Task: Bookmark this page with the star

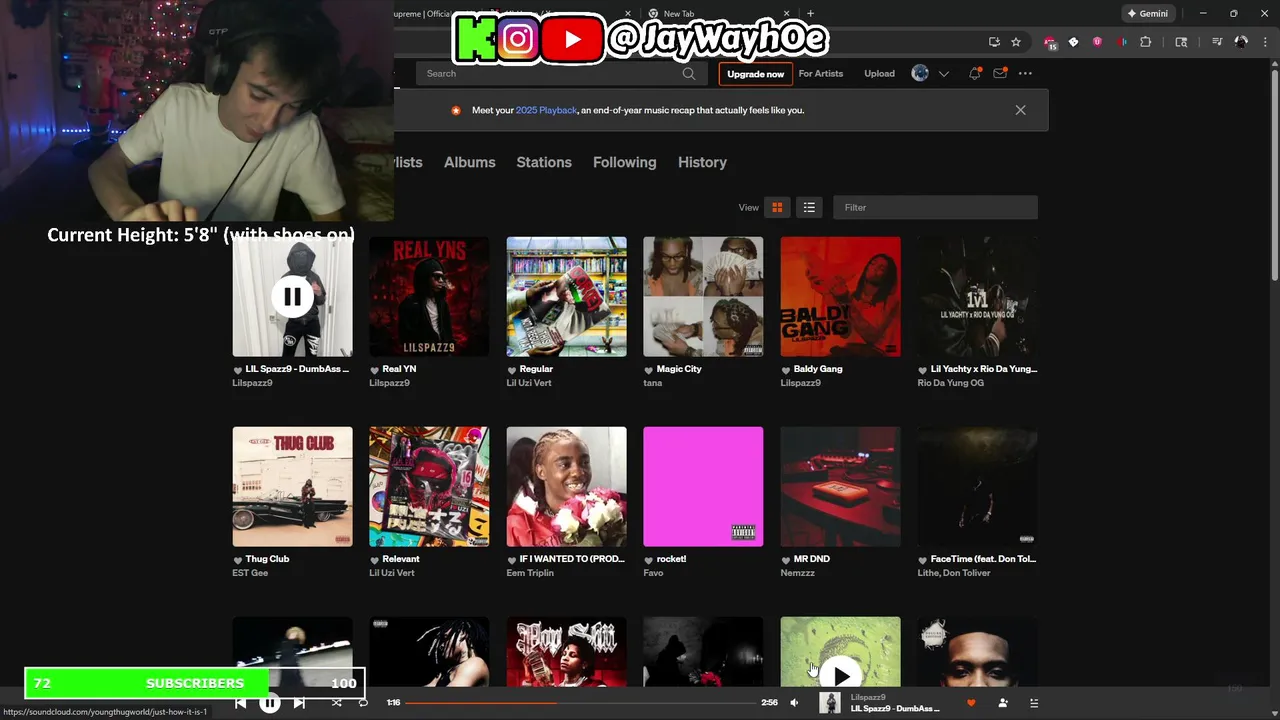Action: (1016, 42)
